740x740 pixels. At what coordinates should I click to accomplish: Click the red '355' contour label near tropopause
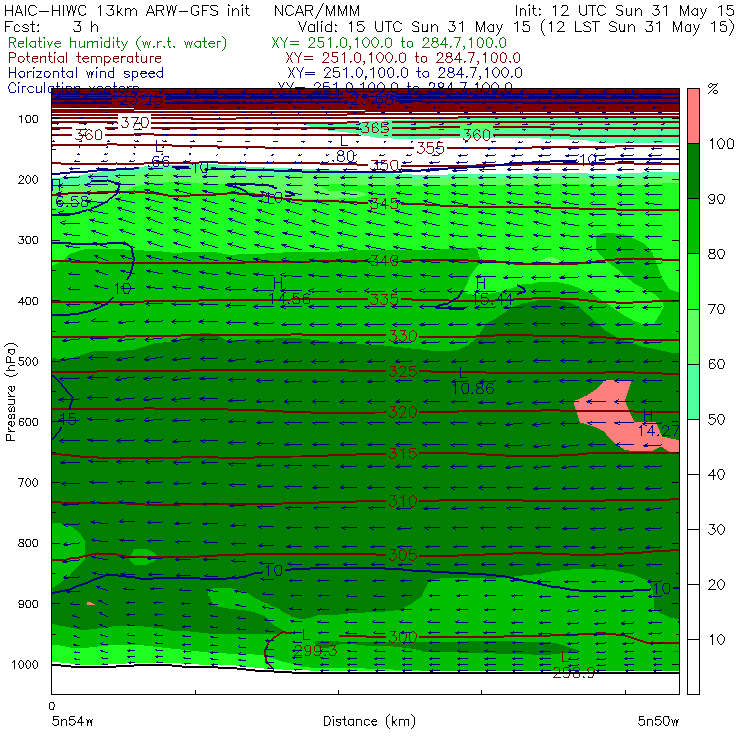430,148
